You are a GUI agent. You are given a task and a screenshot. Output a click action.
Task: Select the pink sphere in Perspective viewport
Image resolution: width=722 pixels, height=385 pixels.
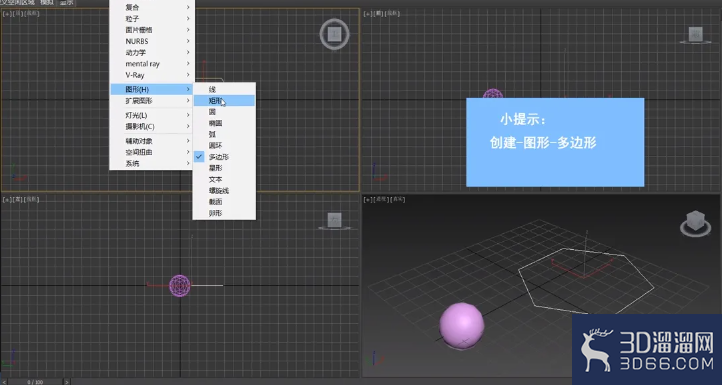click(x=461, y=326)
